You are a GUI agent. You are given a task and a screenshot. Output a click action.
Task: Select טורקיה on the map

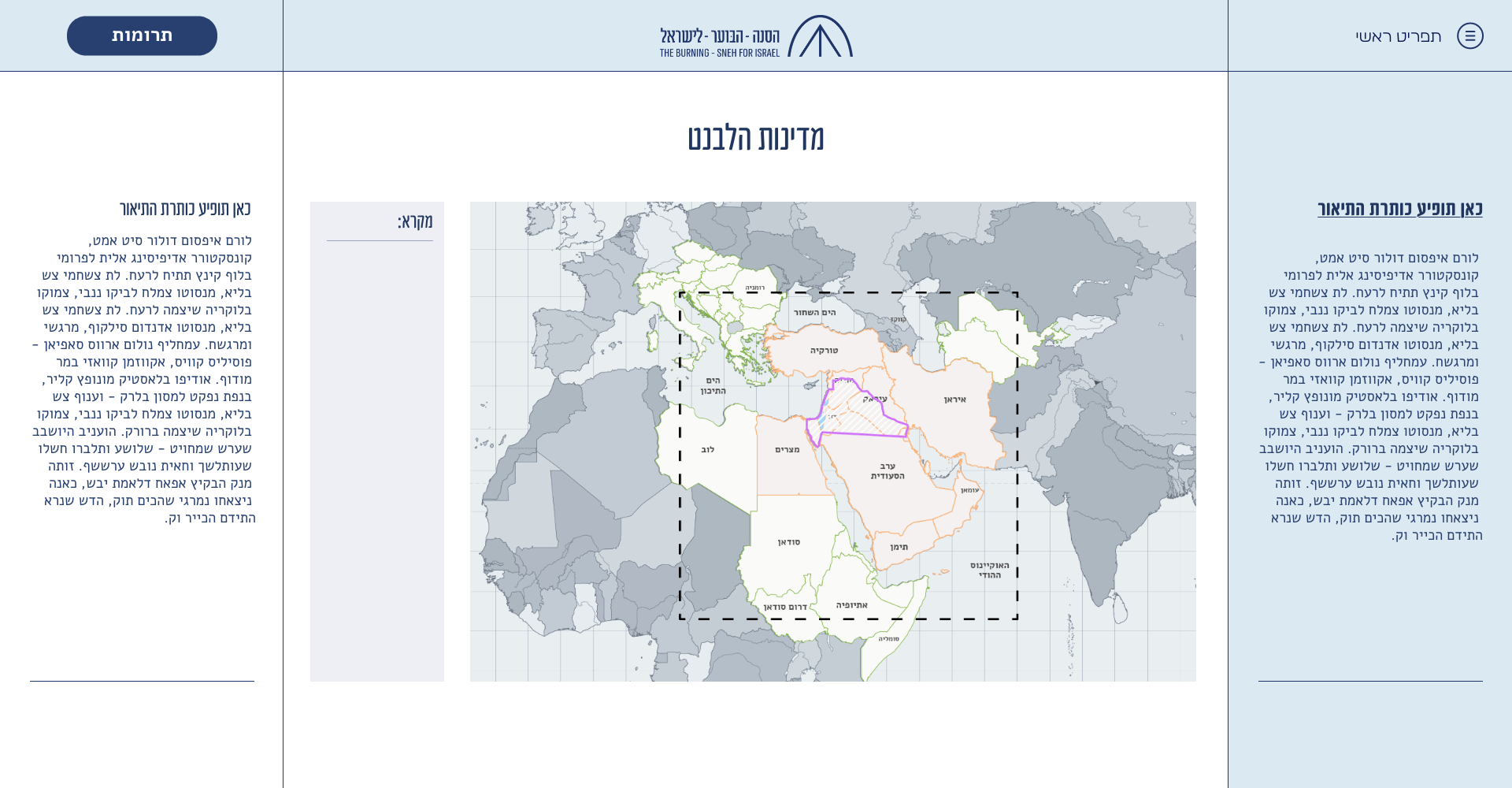[824, 351]
